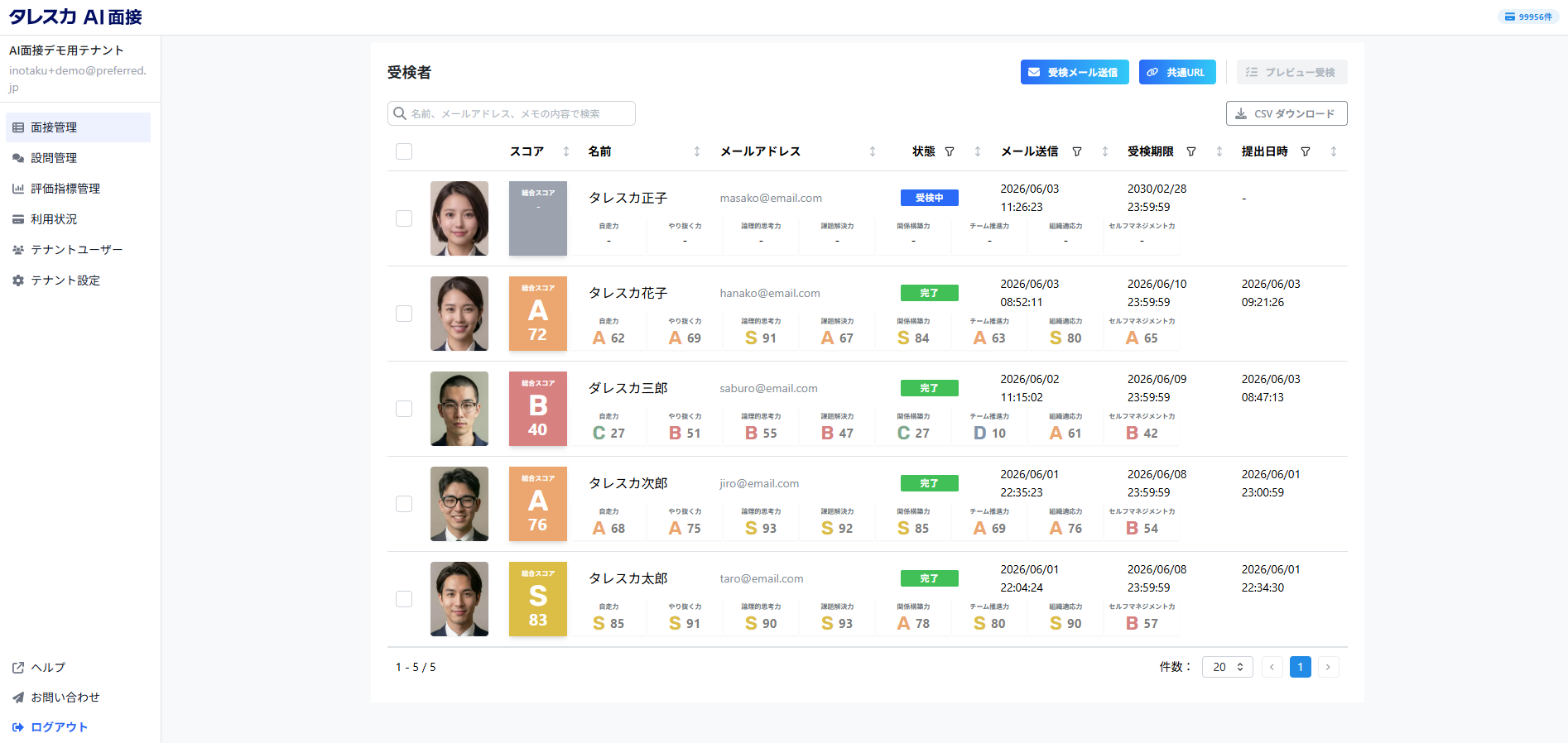Sort by the 名前 column arrows

pos(697,151)
